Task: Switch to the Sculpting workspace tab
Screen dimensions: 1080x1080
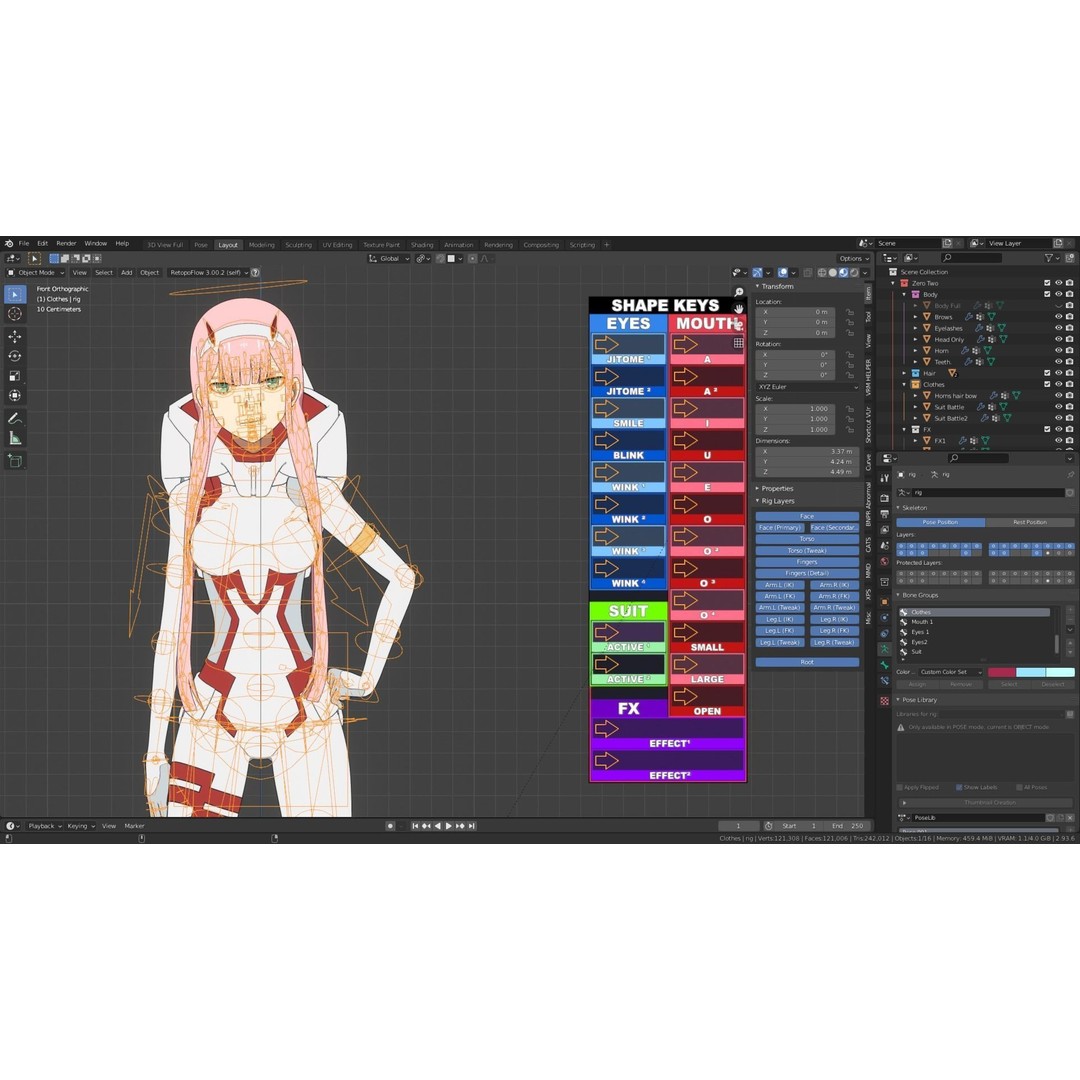Action: 298,245
